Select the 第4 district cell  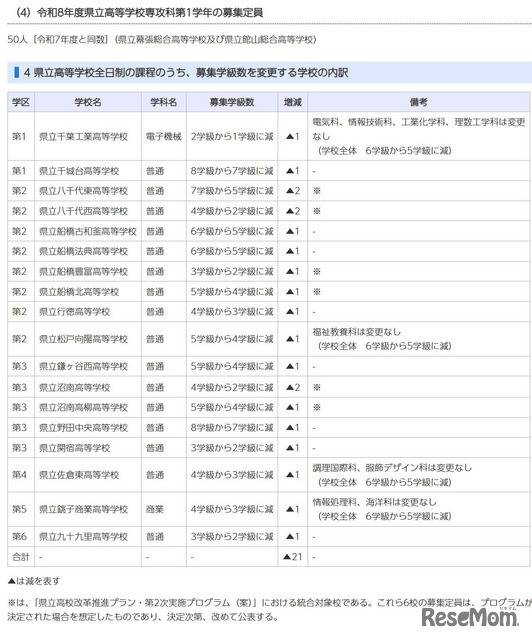(x=21, y=475)
